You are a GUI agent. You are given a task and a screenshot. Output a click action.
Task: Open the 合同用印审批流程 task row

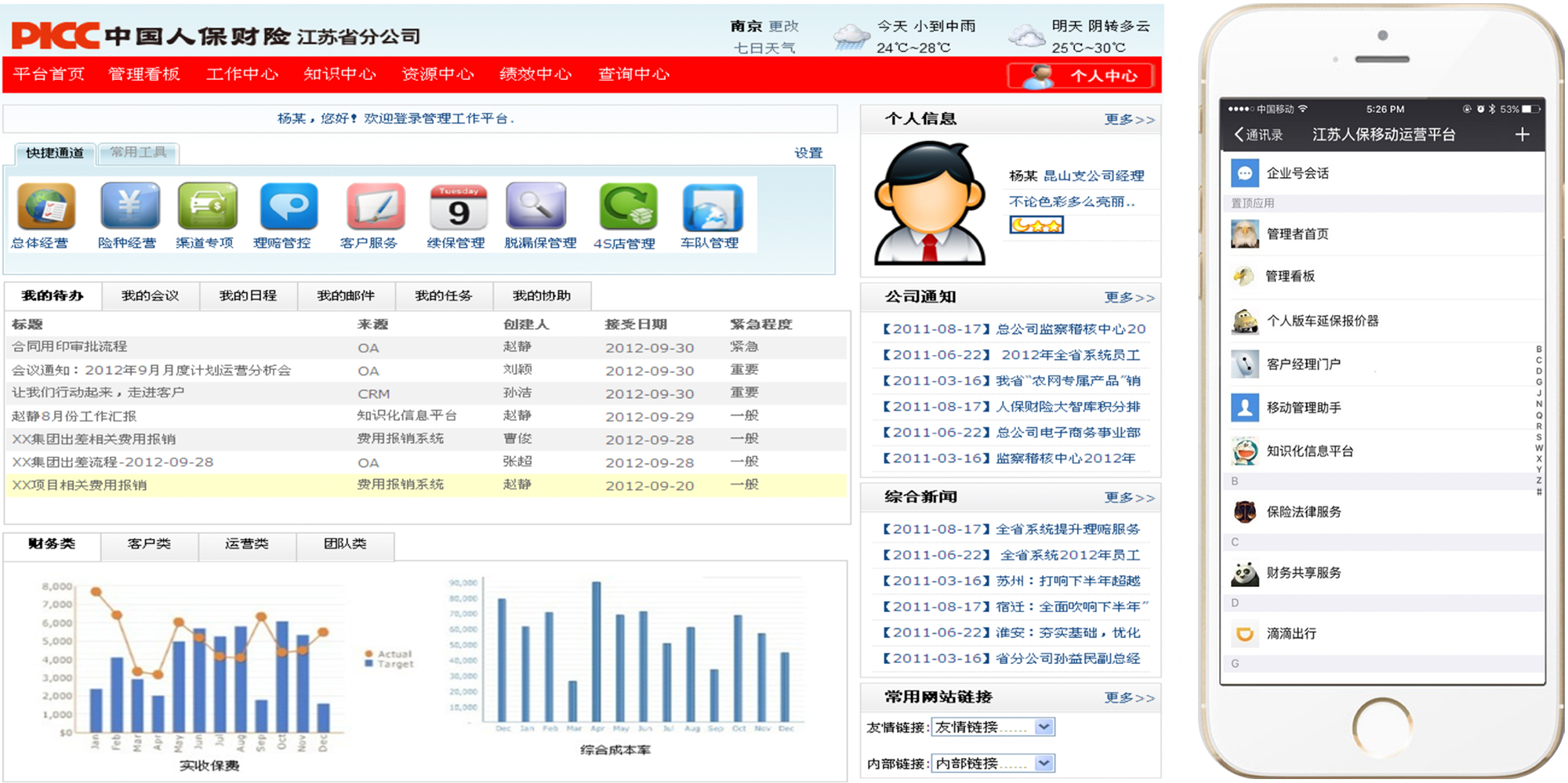[x=426, y=347]
